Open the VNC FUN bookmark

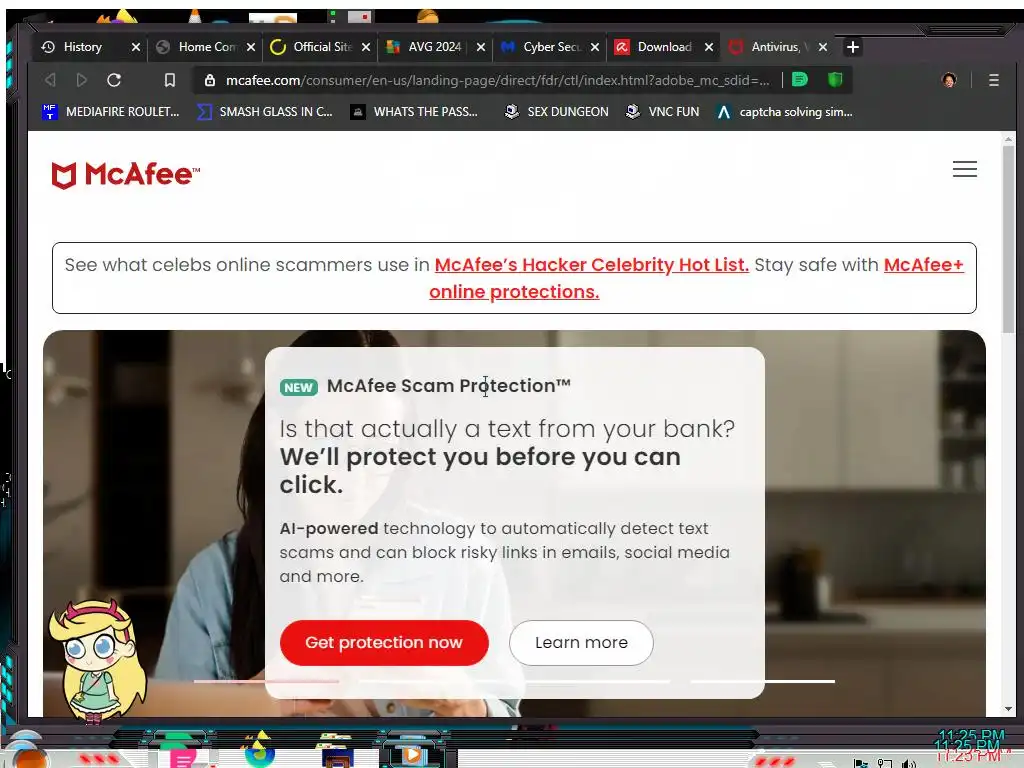[662, 112]
